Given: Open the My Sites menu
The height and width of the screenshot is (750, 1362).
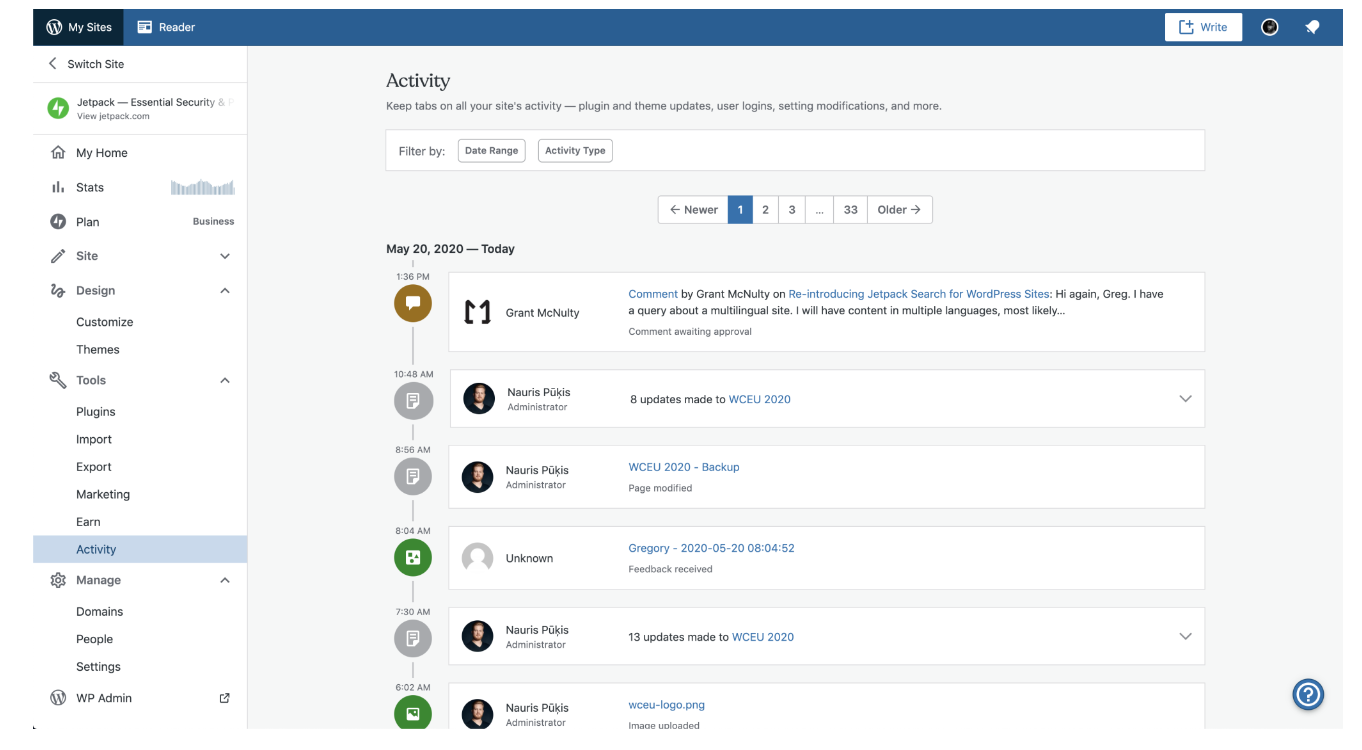Looking at the screenshot, I should [x=78, y=27].
